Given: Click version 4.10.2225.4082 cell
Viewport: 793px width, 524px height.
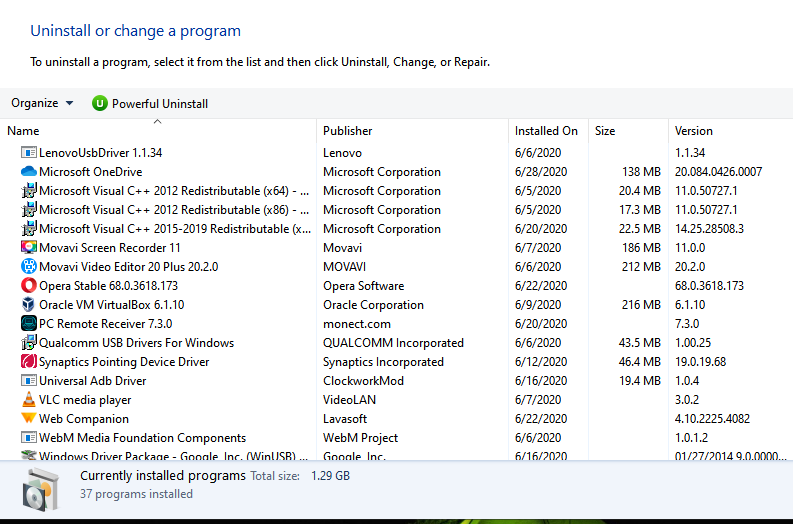Looking at the screenshot, I should 712,419.
